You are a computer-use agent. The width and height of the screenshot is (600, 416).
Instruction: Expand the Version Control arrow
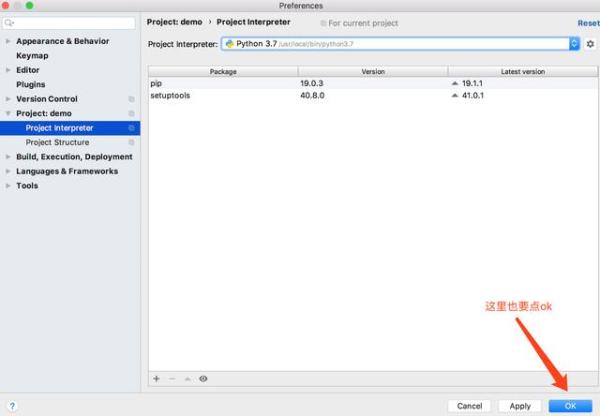pyautogui.click(x=8, y=99)
